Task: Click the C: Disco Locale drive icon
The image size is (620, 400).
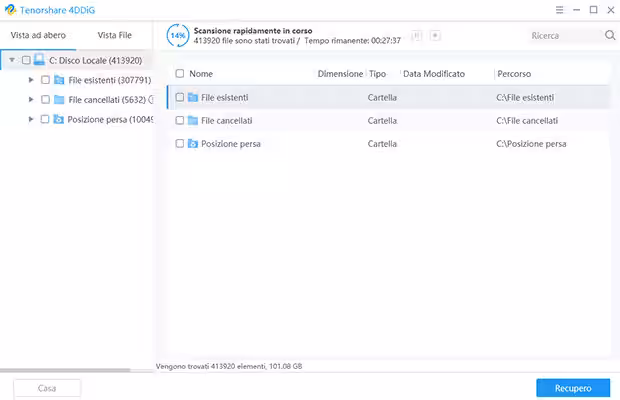Action: [39, 60]
